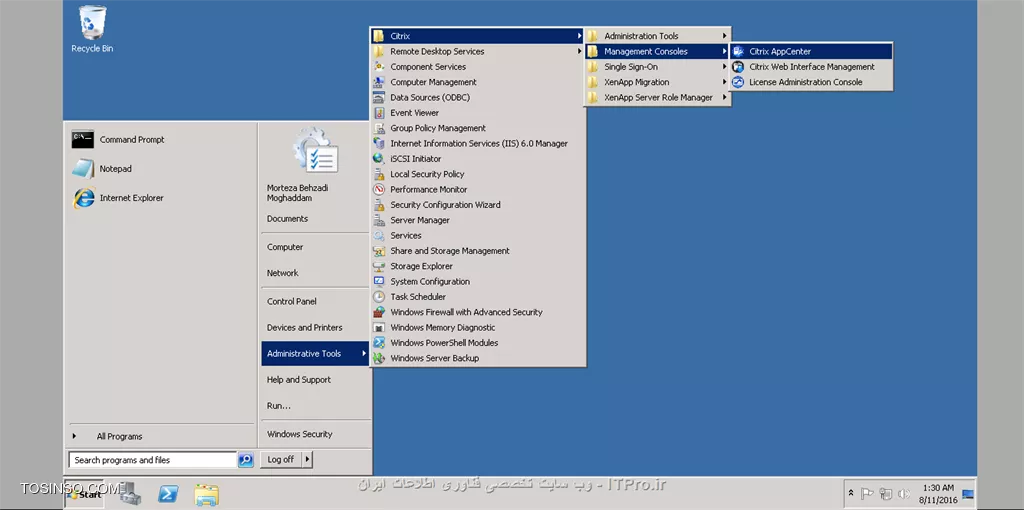Viewport: 1024px width, 510px height.
Task: Open Control Panel link
Action: point(291,302)
